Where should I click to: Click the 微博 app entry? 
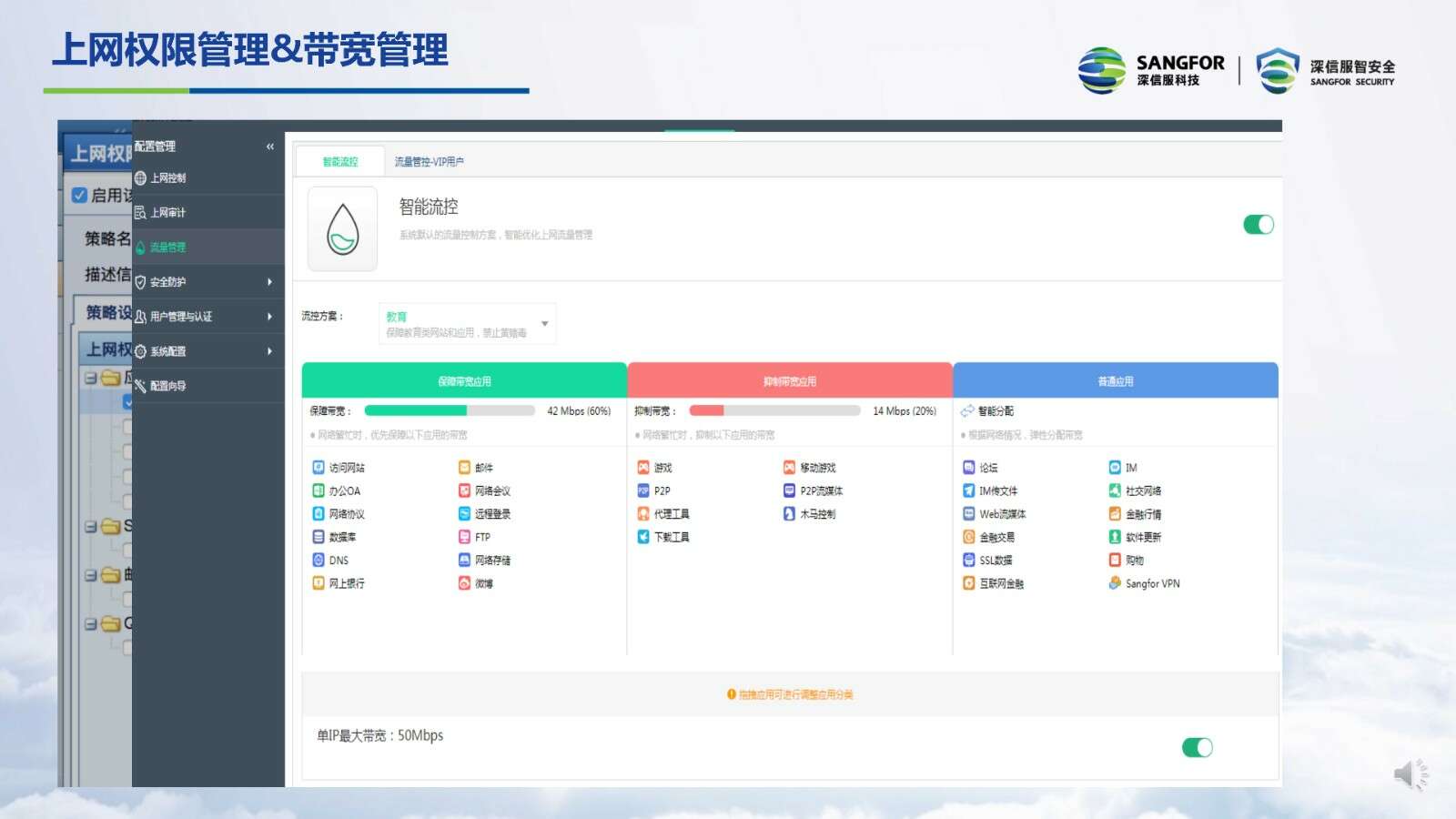476,583
